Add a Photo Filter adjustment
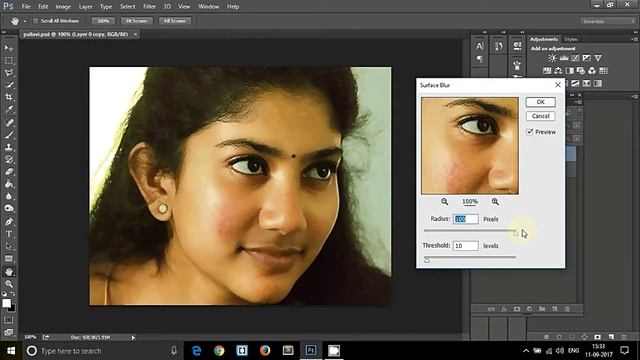This screenshot has height=360, width=640. [x=580, y=71]
